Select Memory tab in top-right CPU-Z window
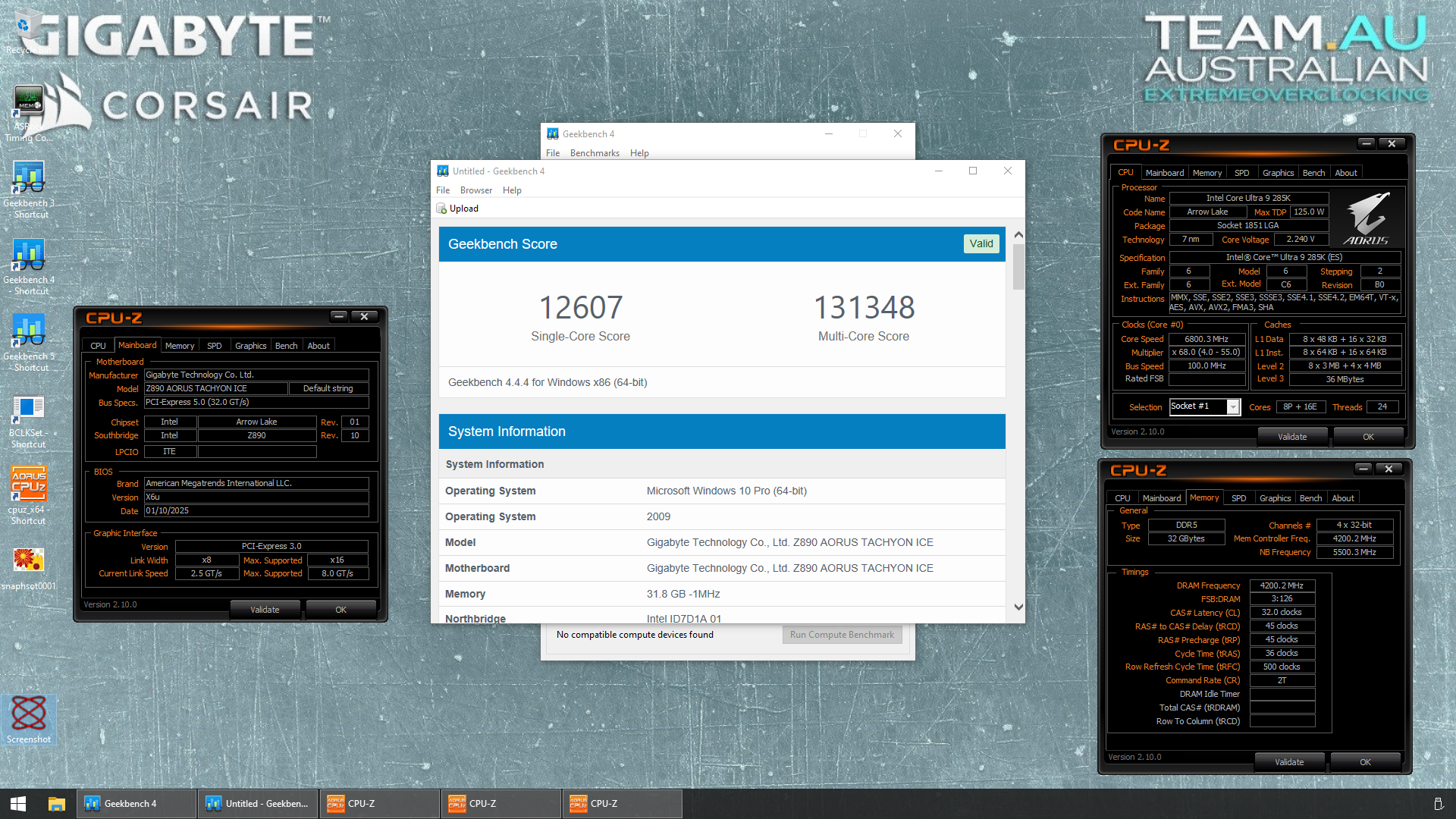Image resolution: width=1456 pixels, height=819 pixels. point(1207,173)
